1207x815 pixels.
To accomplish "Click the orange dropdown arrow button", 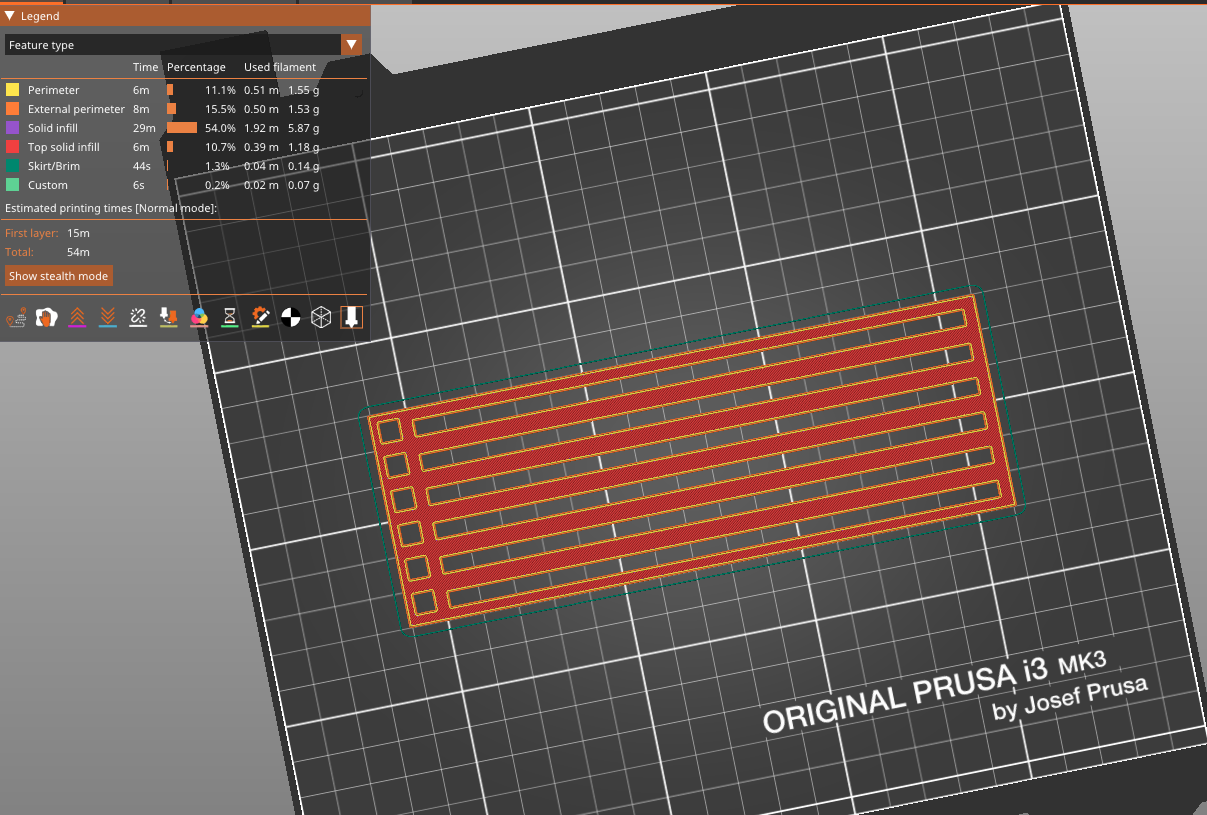I will tap(352, 45).
